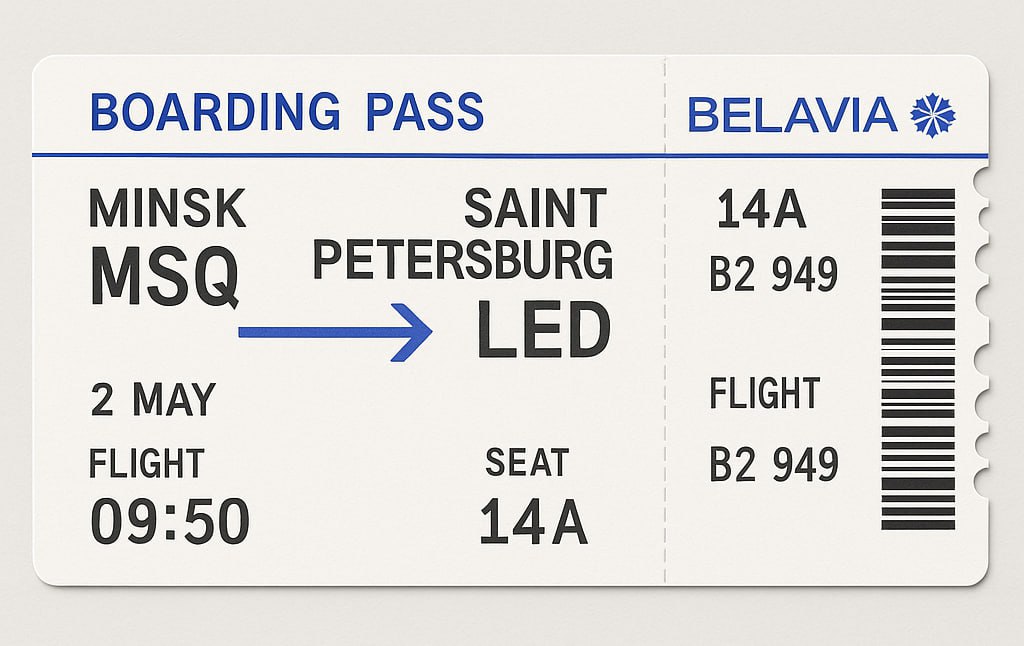Screen dimensions: 1024x646
Task: Click the upper B2 949 flight number
Action: (773, 274)
